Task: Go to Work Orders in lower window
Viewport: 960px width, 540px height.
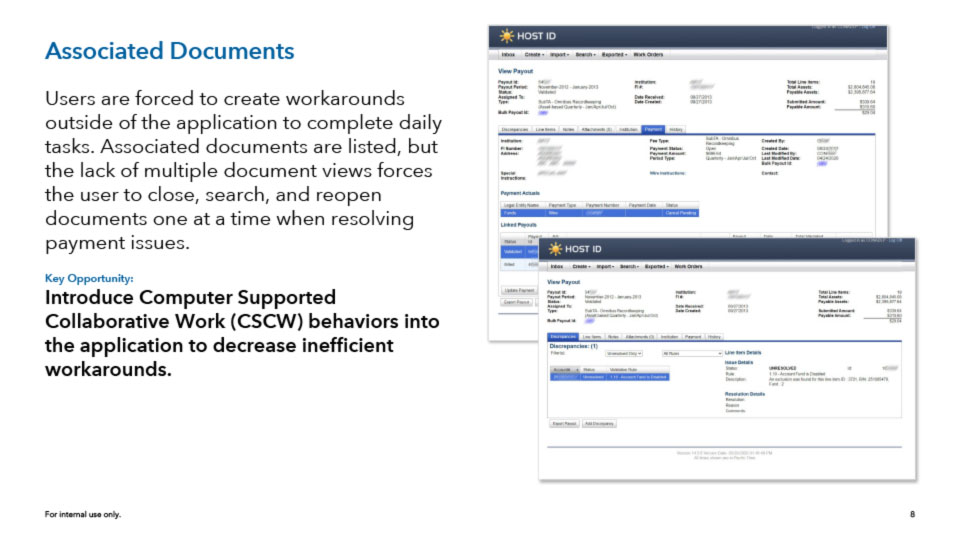Action: pyautogui.click(x=689, y=267)
